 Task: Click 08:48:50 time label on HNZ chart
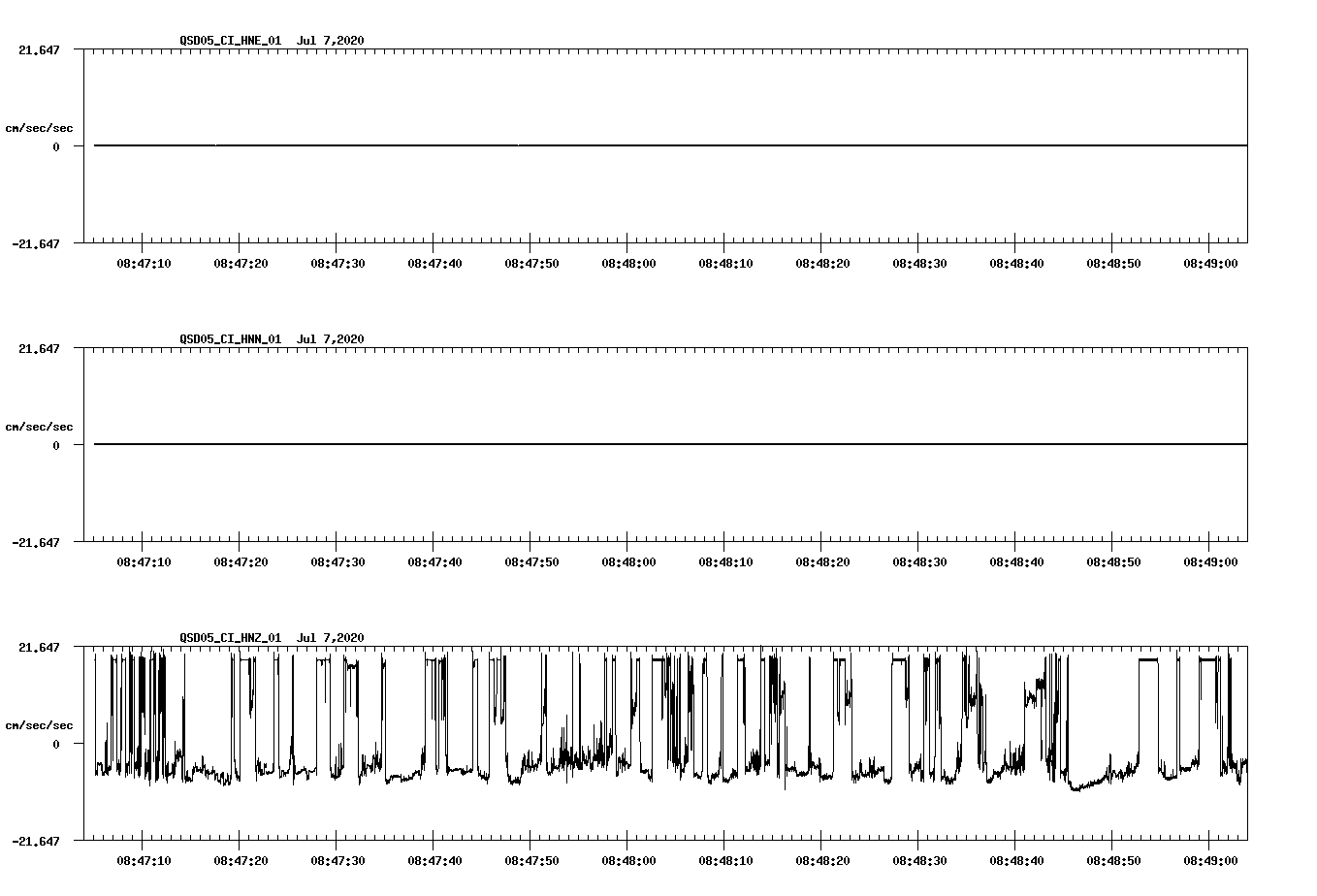(1113, 861)
